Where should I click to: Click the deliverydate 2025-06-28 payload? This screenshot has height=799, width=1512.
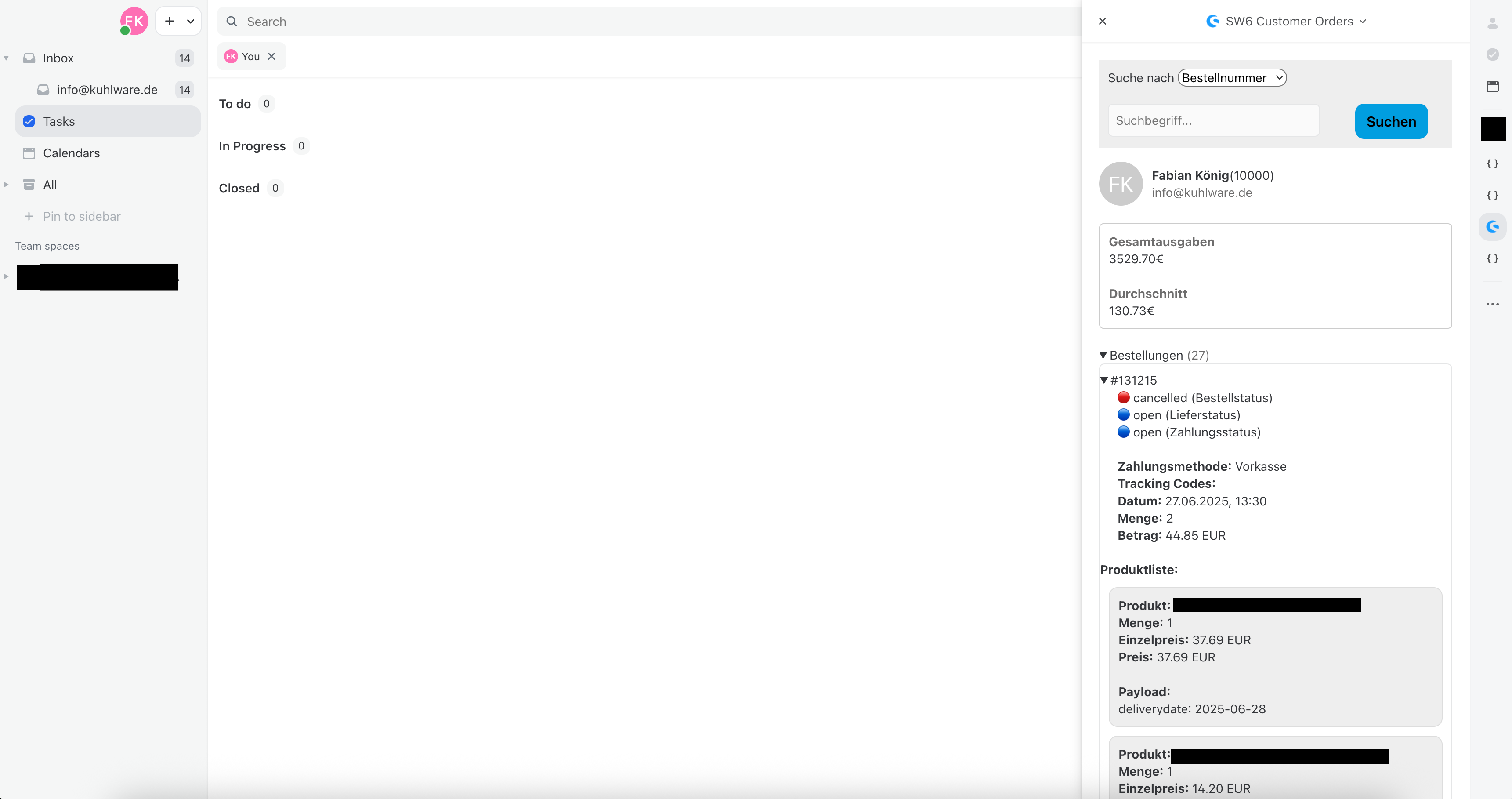click(1192, 709)
